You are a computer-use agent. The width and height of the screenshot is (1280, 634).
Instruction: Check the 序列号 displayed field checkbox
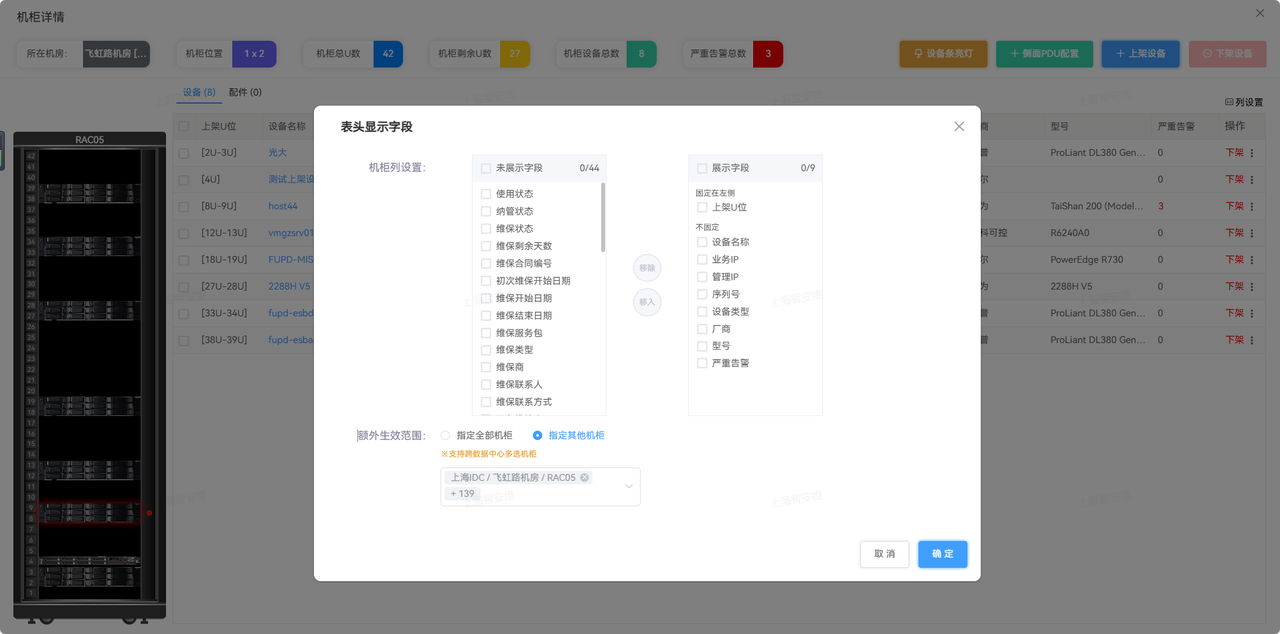coord(702,294)
